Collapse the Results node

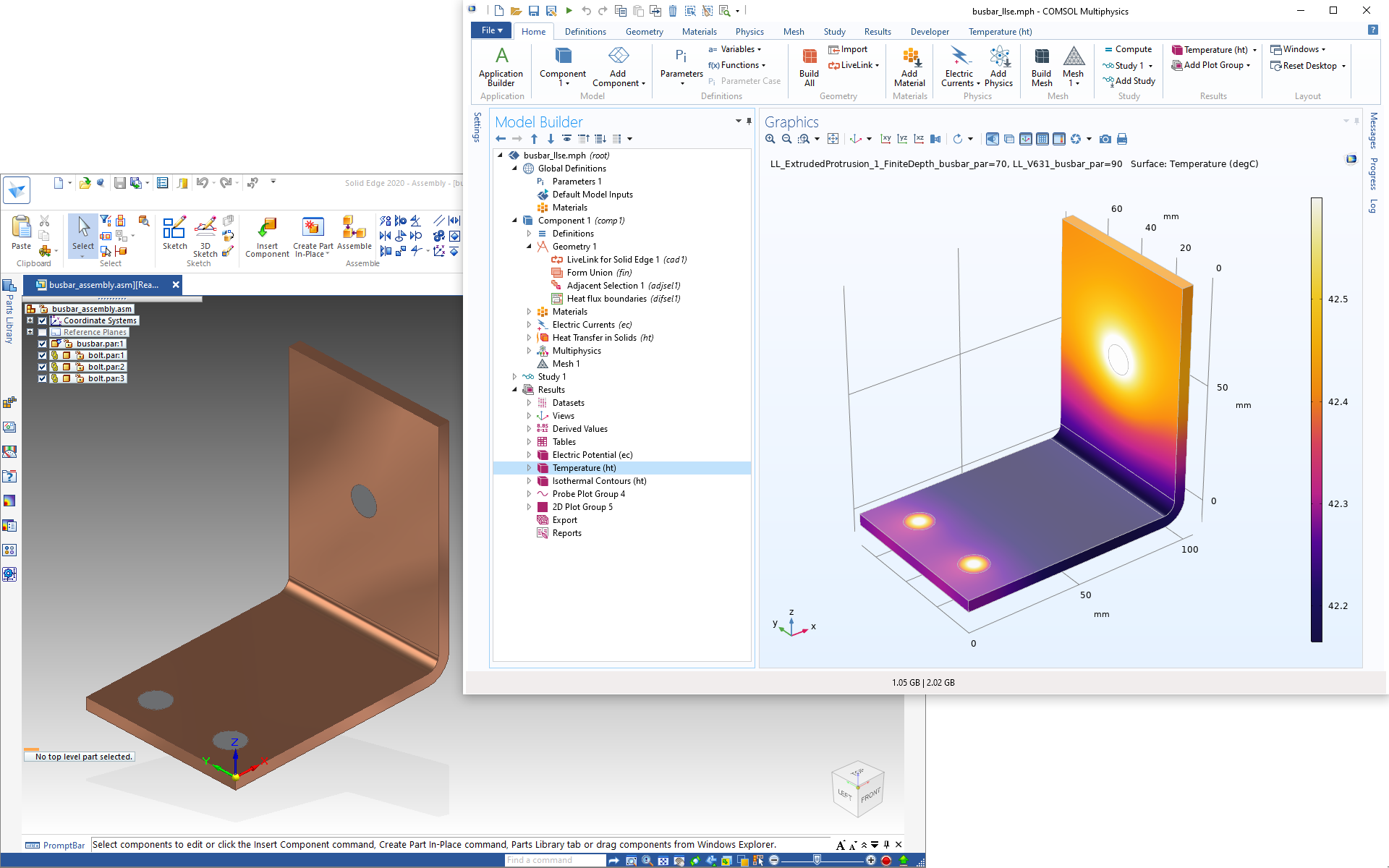pos(514,390)
